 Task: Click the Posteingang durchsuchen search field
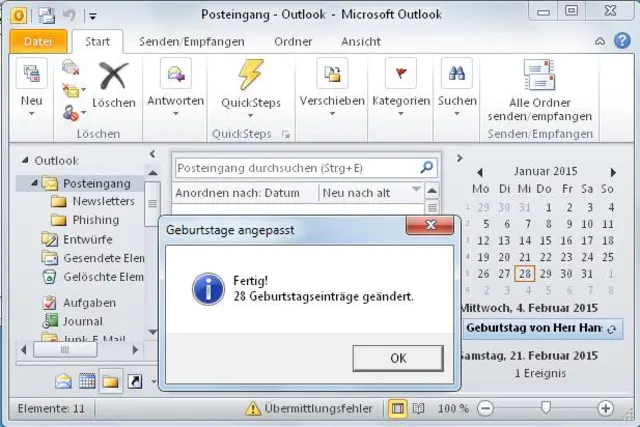coord(298,168)
